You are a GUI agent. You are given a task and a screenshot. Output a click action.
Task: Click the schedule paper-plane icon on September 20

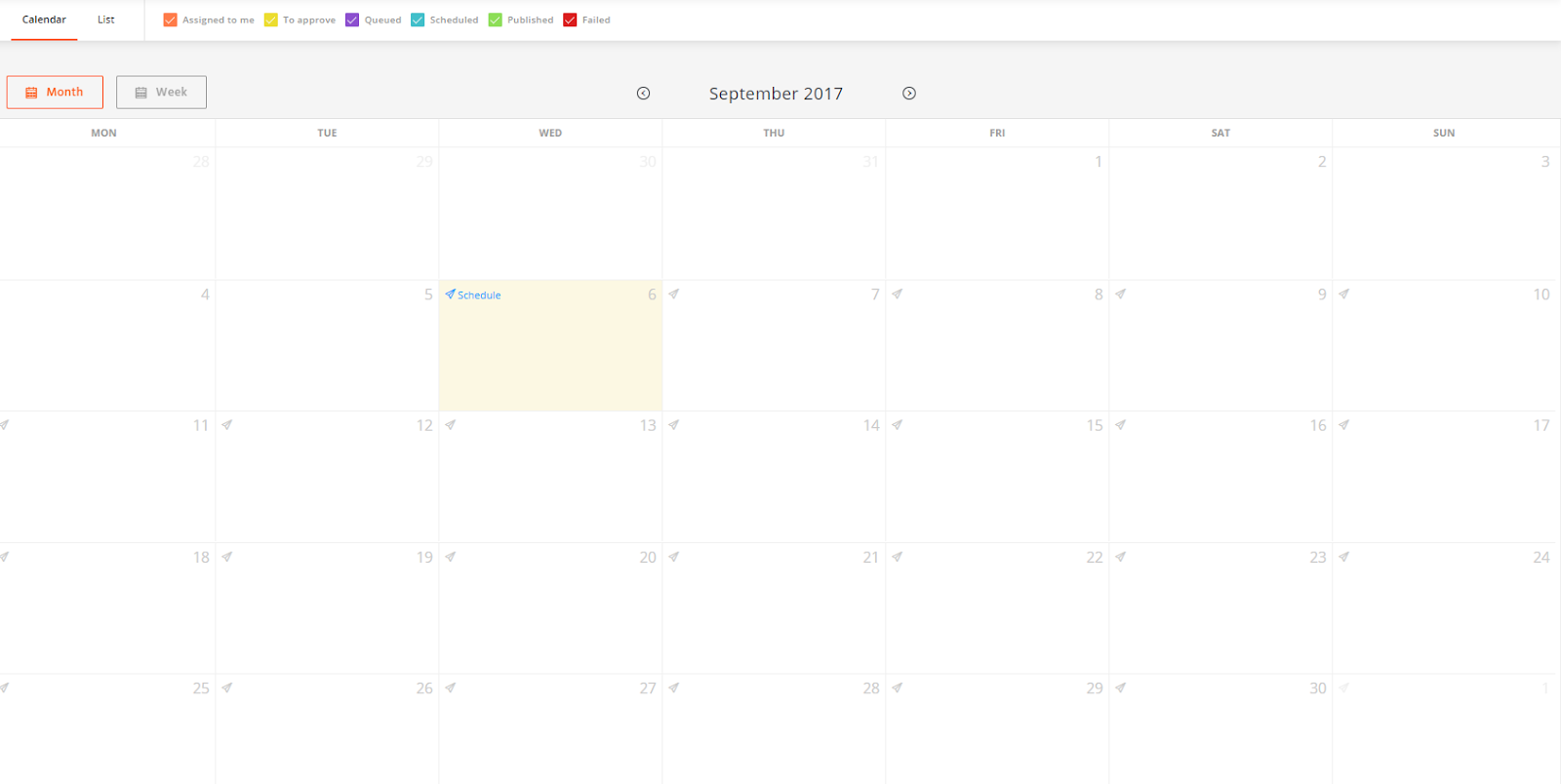451,557
